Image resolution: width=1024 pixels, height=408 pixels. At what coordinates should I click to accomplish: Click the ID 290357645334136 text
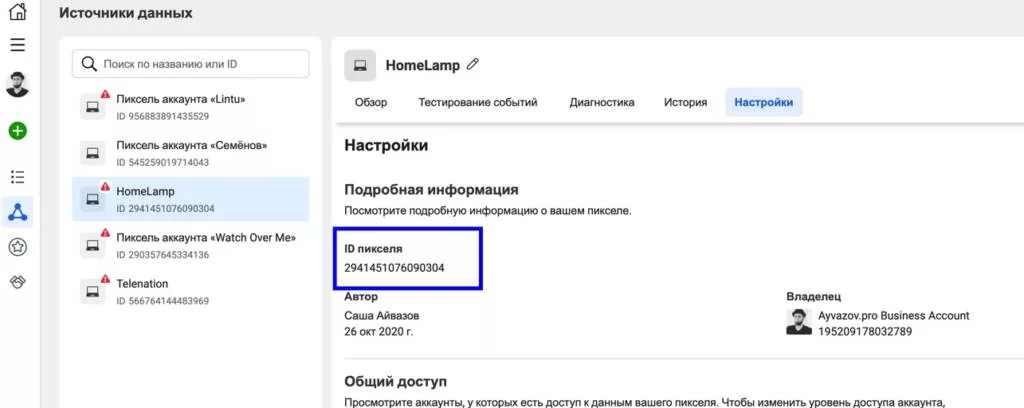163,255
